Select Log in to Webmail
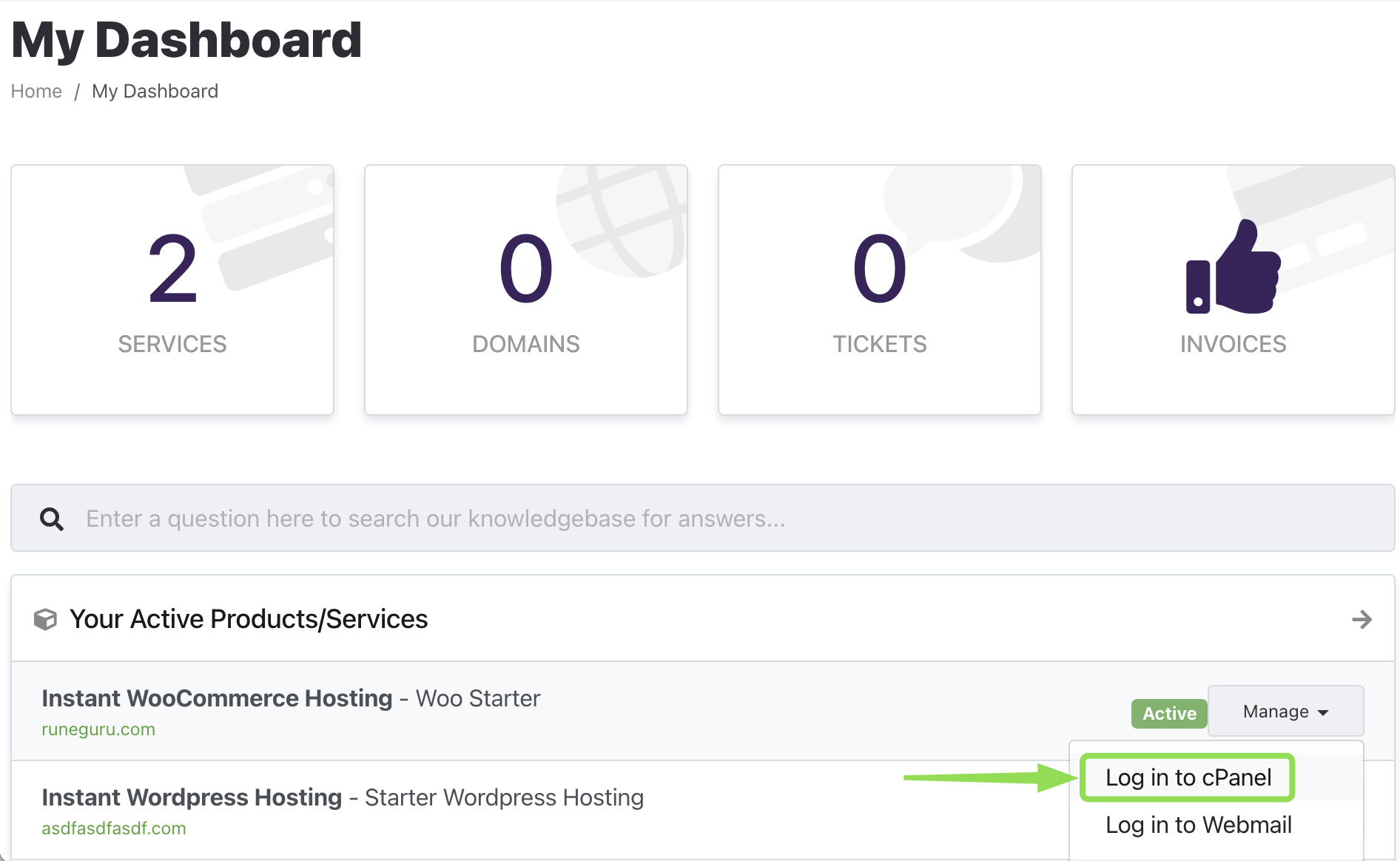 (x=1198, y=825)
